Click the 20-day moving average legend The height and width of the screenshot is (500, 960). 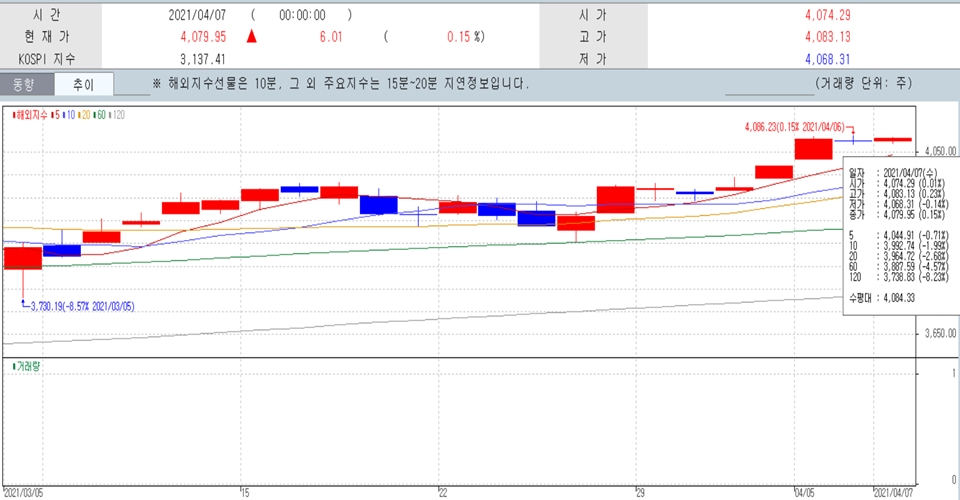pyautogui.click(x=84, y=114)
